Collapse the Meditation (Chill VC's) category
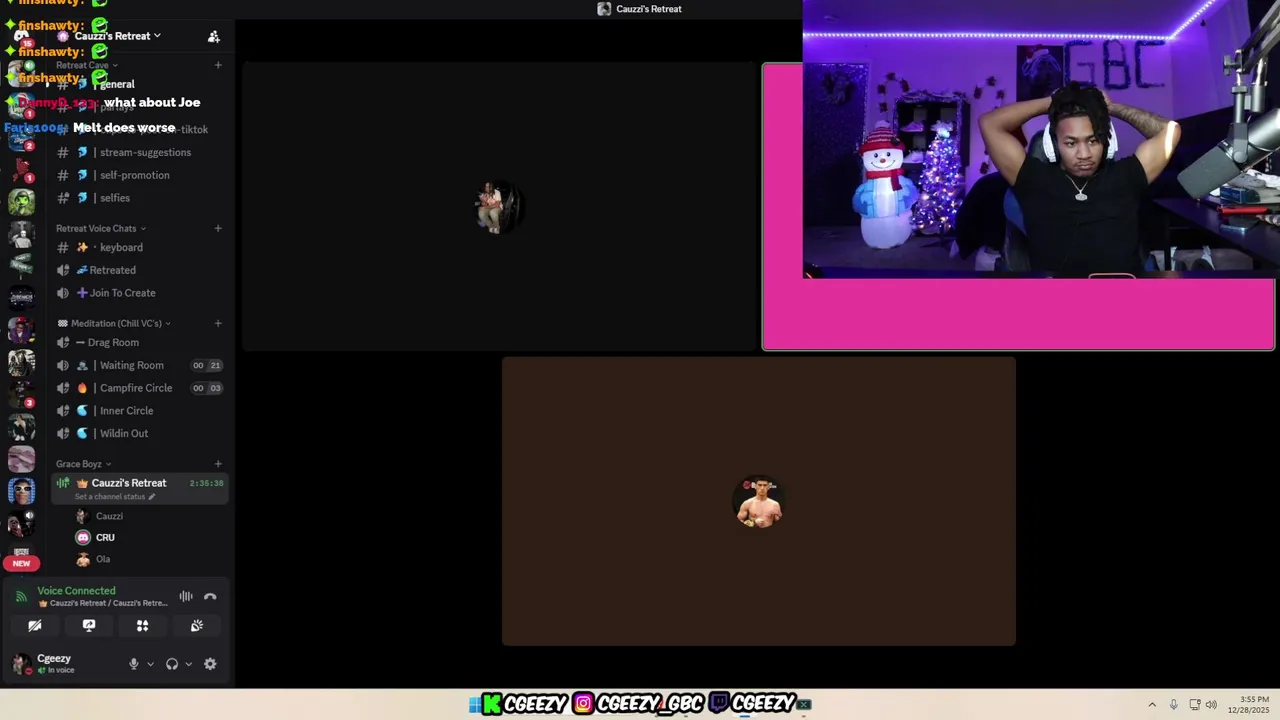 pos(114,323)
